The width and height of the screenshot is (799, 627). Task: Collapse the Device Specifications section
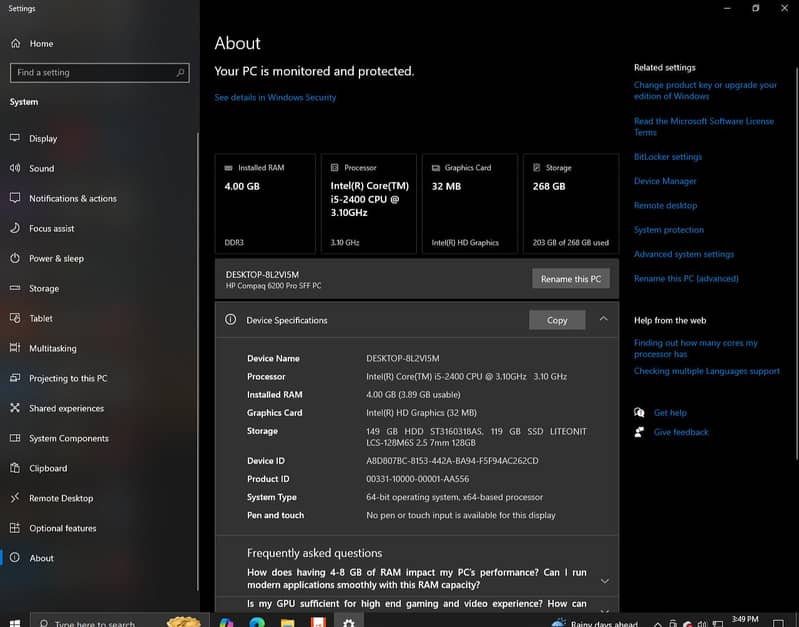[603, 319]
